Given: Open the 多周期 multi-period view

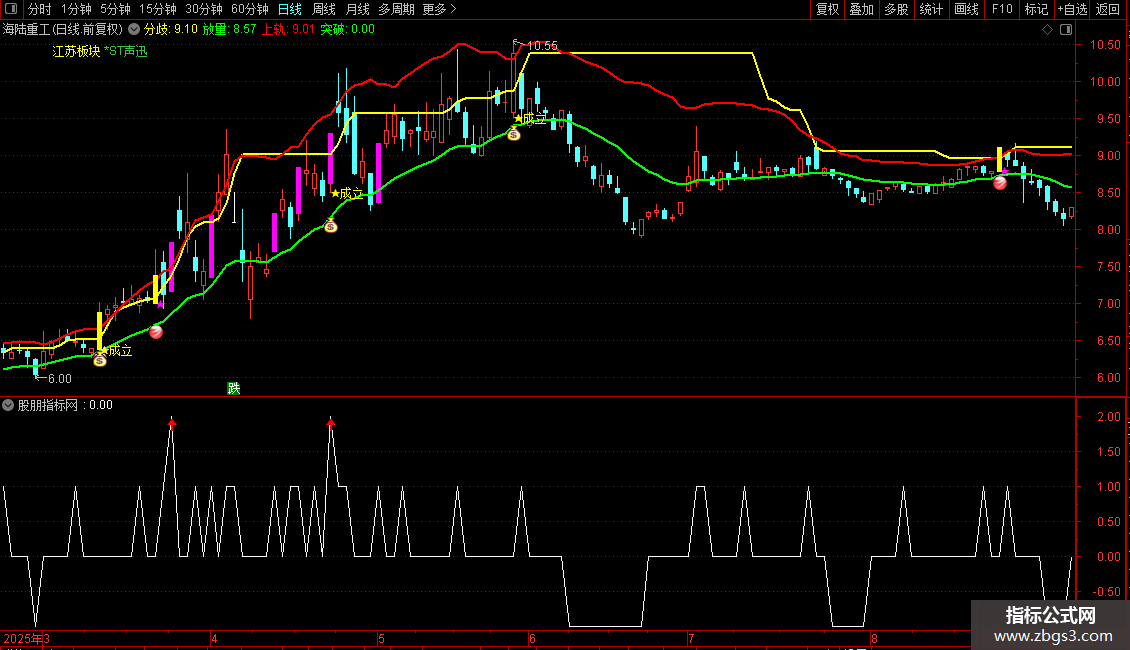Looking at the screenshot, I should (396, 9).
